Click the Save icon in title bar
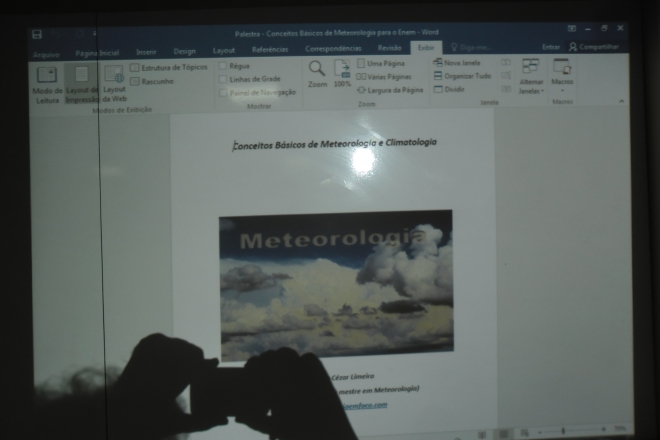This screenshot has width=660, height=440. point(37,34)
